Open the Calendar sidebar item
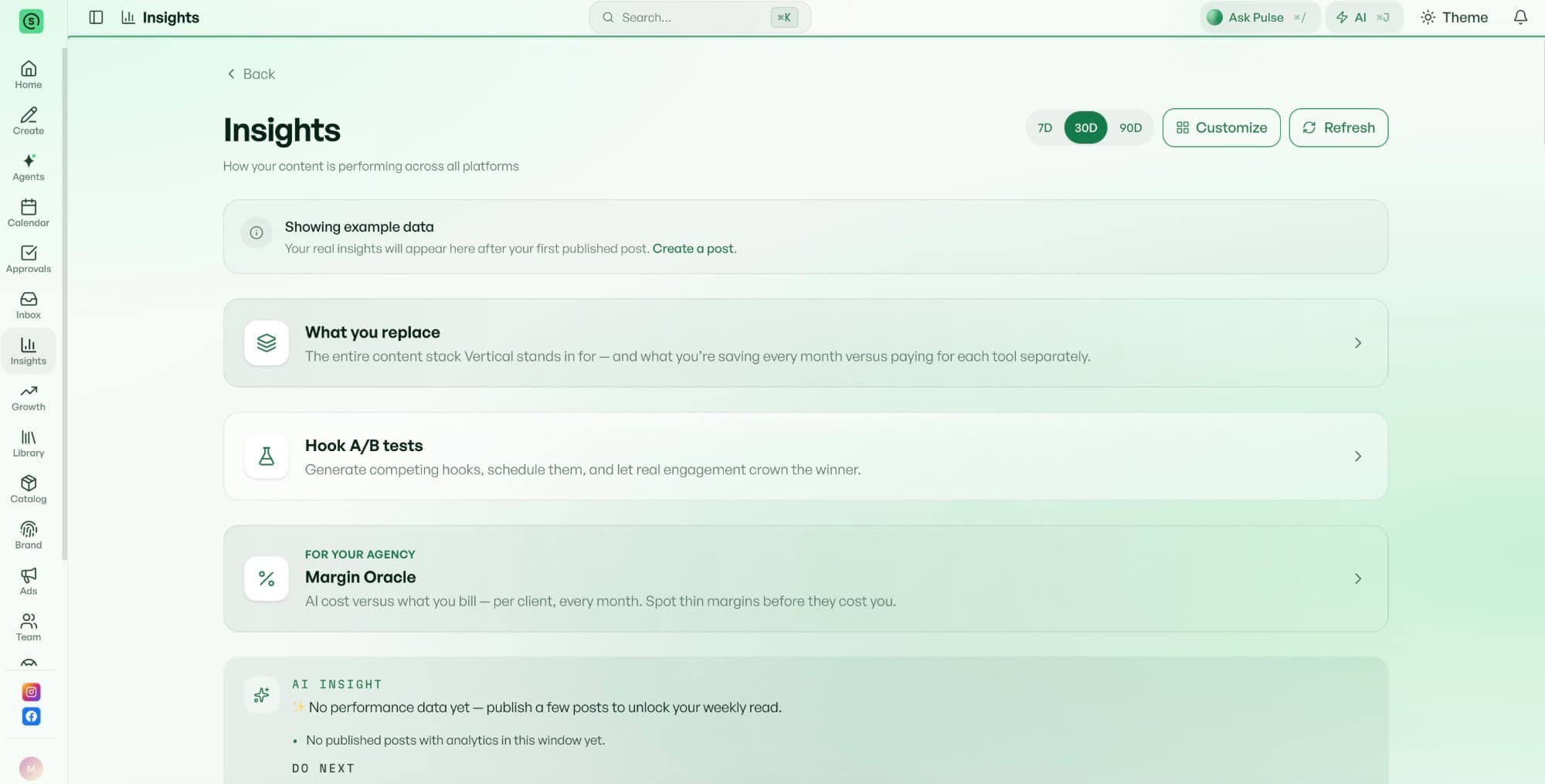 (29, 213)
